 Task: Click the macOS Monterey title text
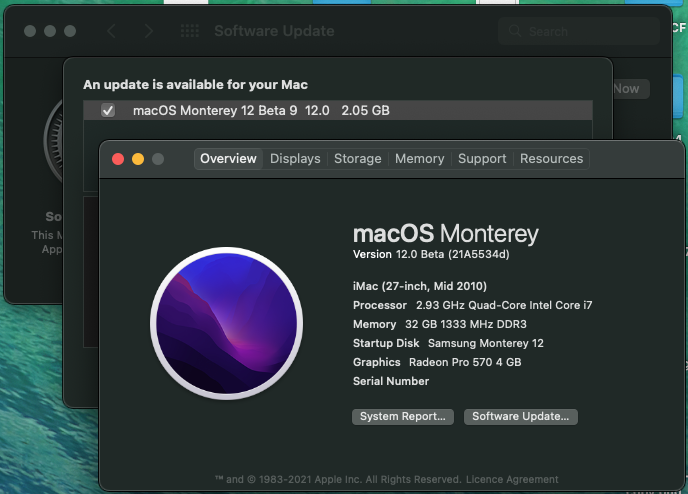click(445, 234)
